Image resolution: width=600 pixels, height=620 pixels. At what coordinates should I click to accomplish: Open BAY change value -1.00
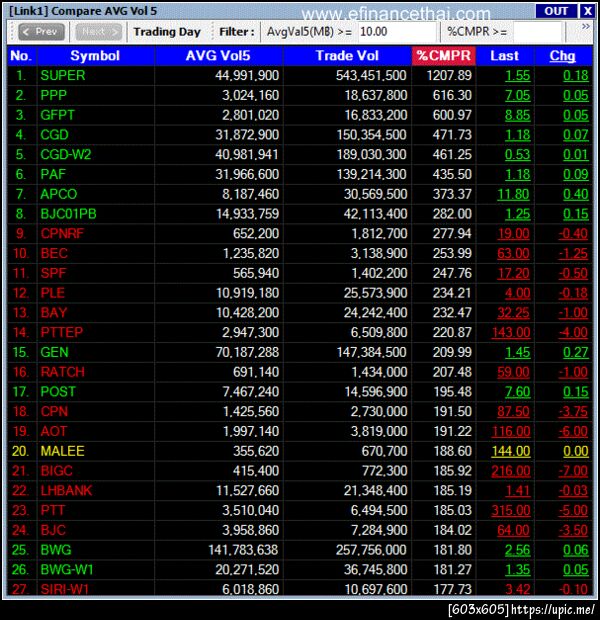pyautogui.click(x=573, y=313)
